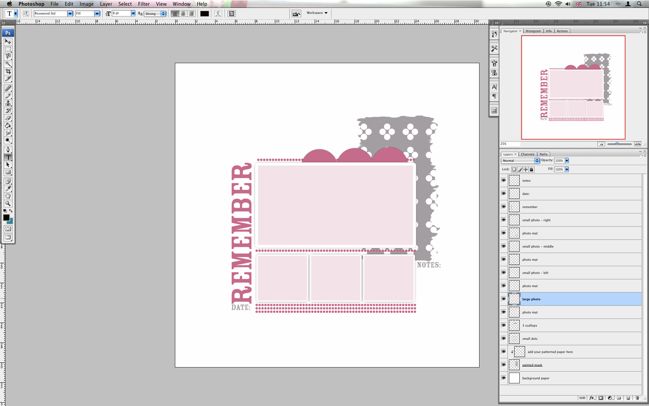Right align text in options bar
This screenshot has width=649, height=406.
tap(191, 14)
